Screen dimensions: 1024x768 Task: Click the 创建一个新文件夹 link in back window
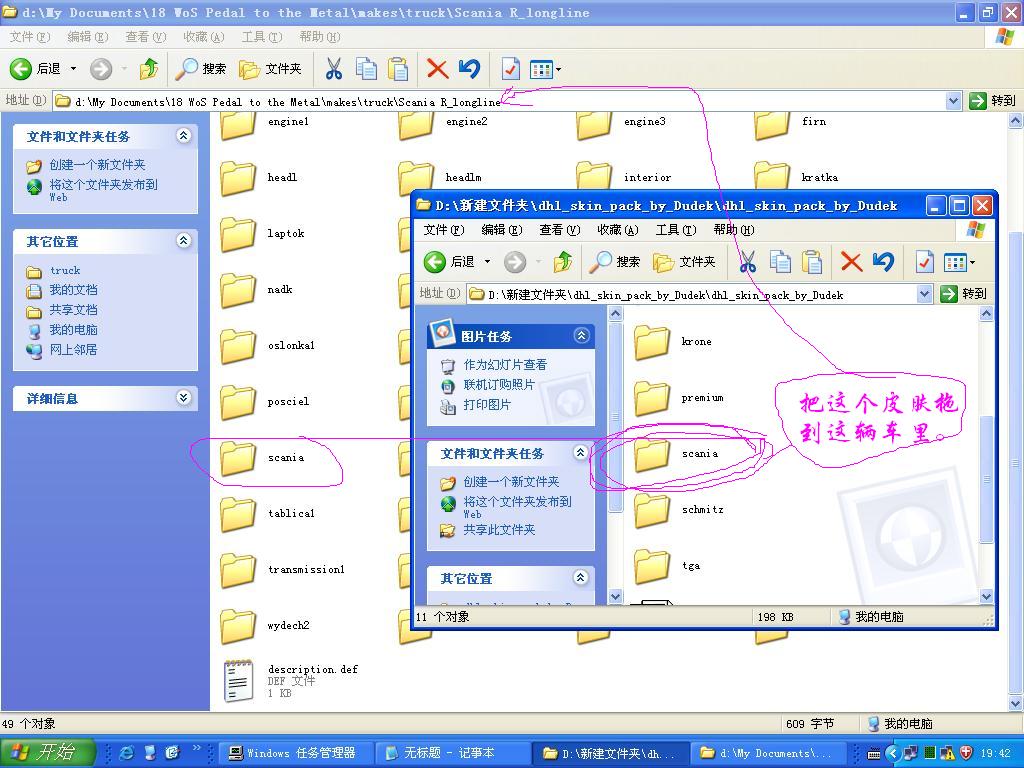click(97, 165)
